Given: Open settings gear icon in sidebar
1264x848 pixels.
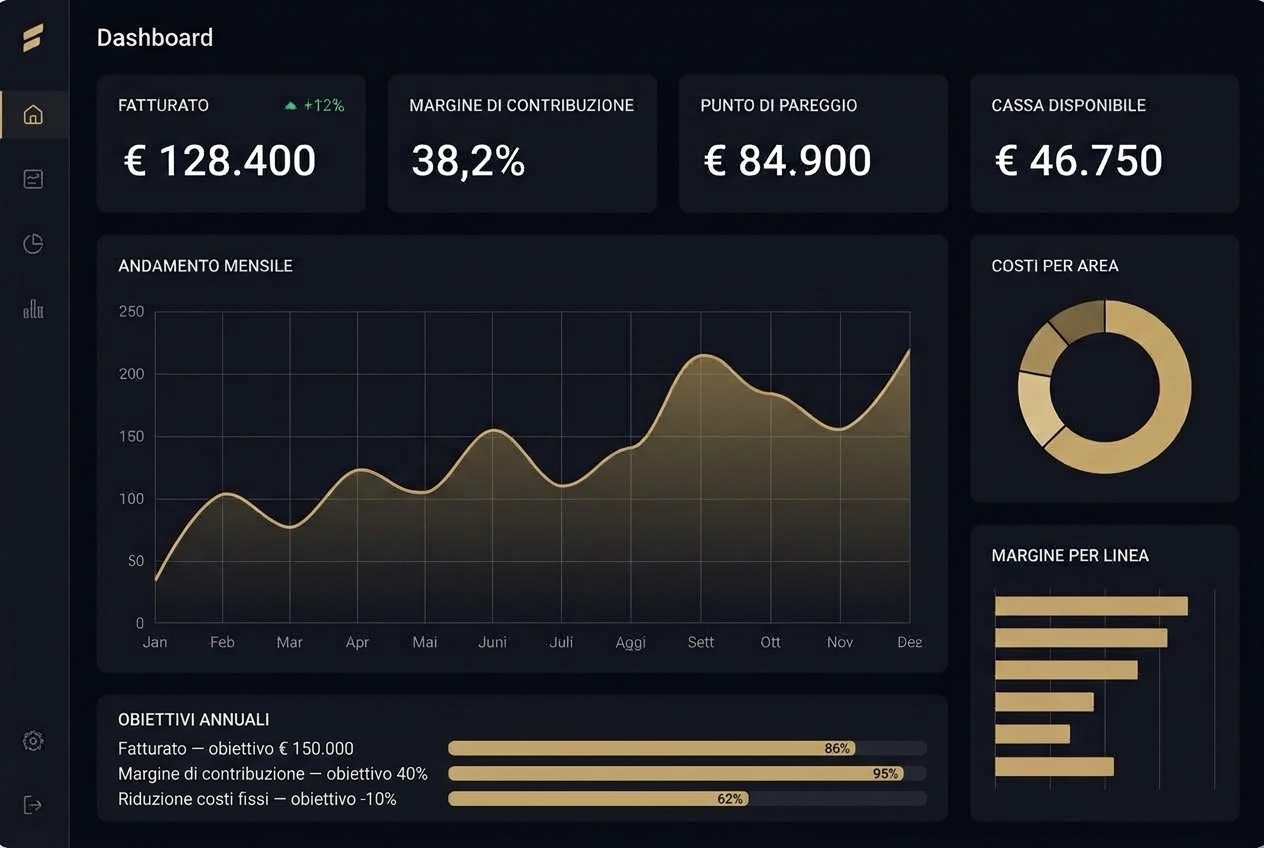Looking at the screenshot, I should (x=33, y=741).
